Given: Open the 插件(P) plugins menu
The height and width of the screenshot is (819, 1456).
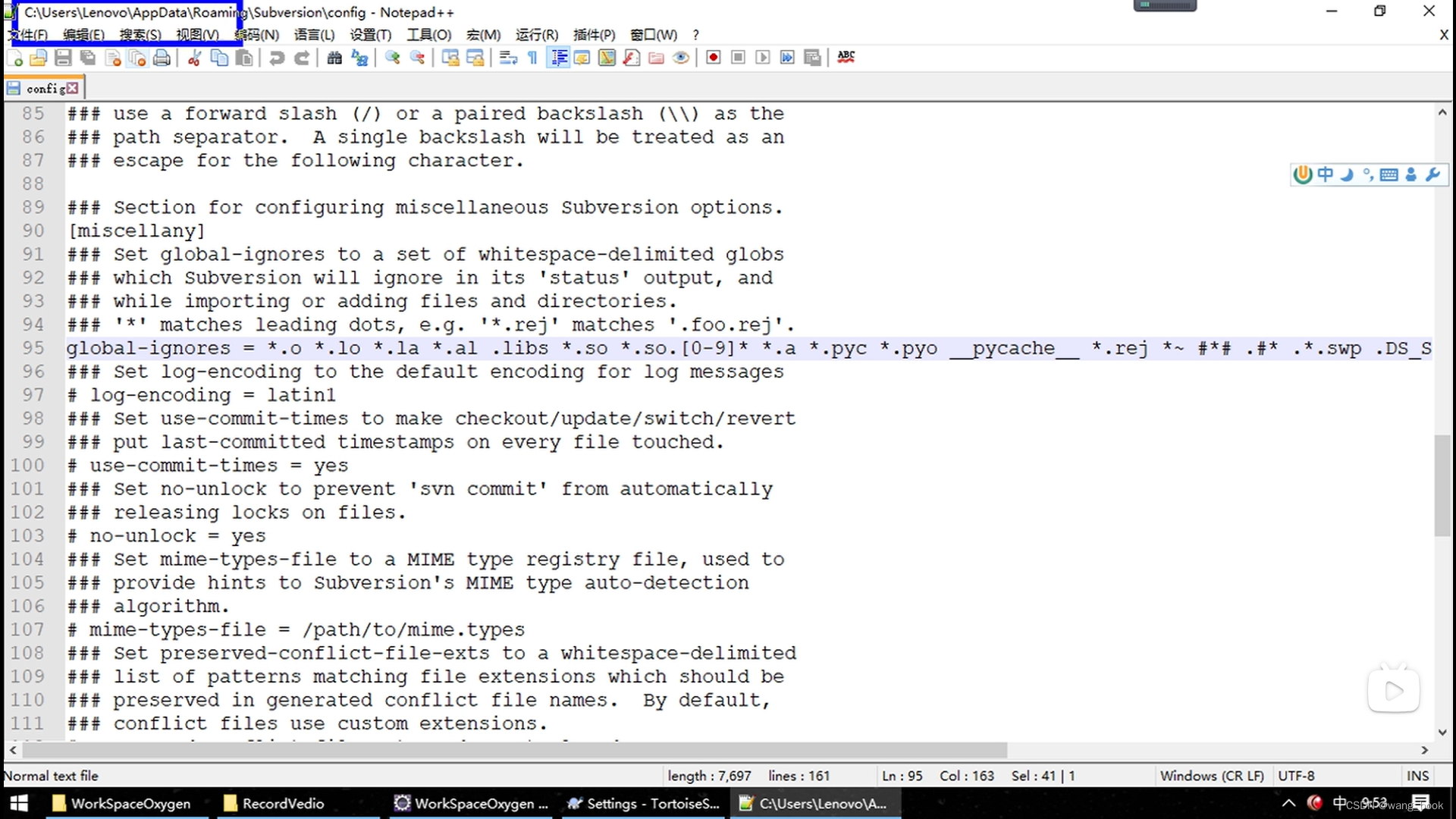Looking at the screenshot, I should point(594,35).
